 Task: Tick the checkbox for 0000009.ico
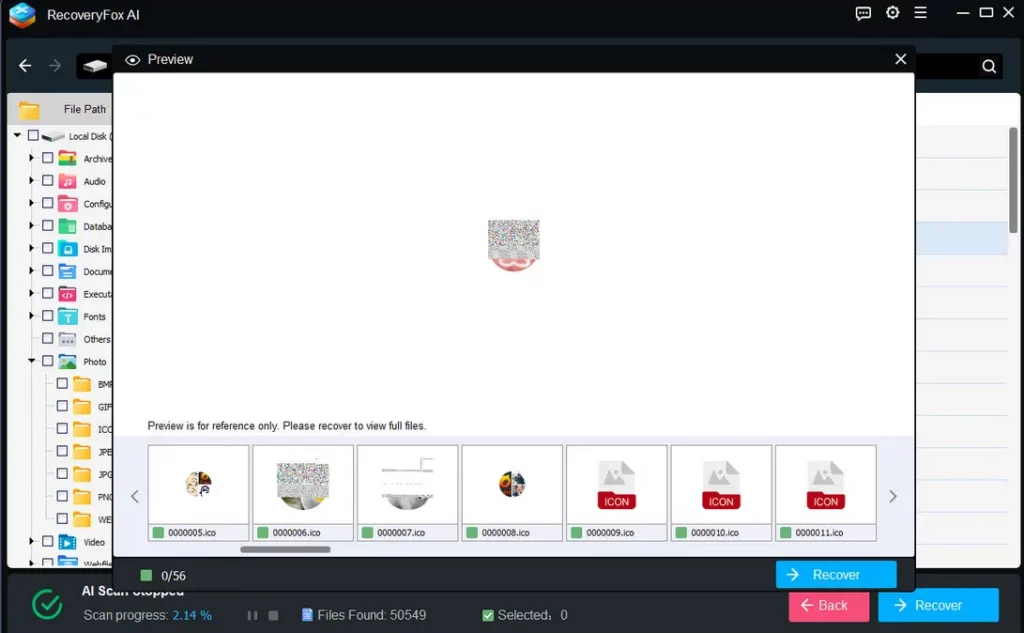pyautogui.click(x=576, y=533)
